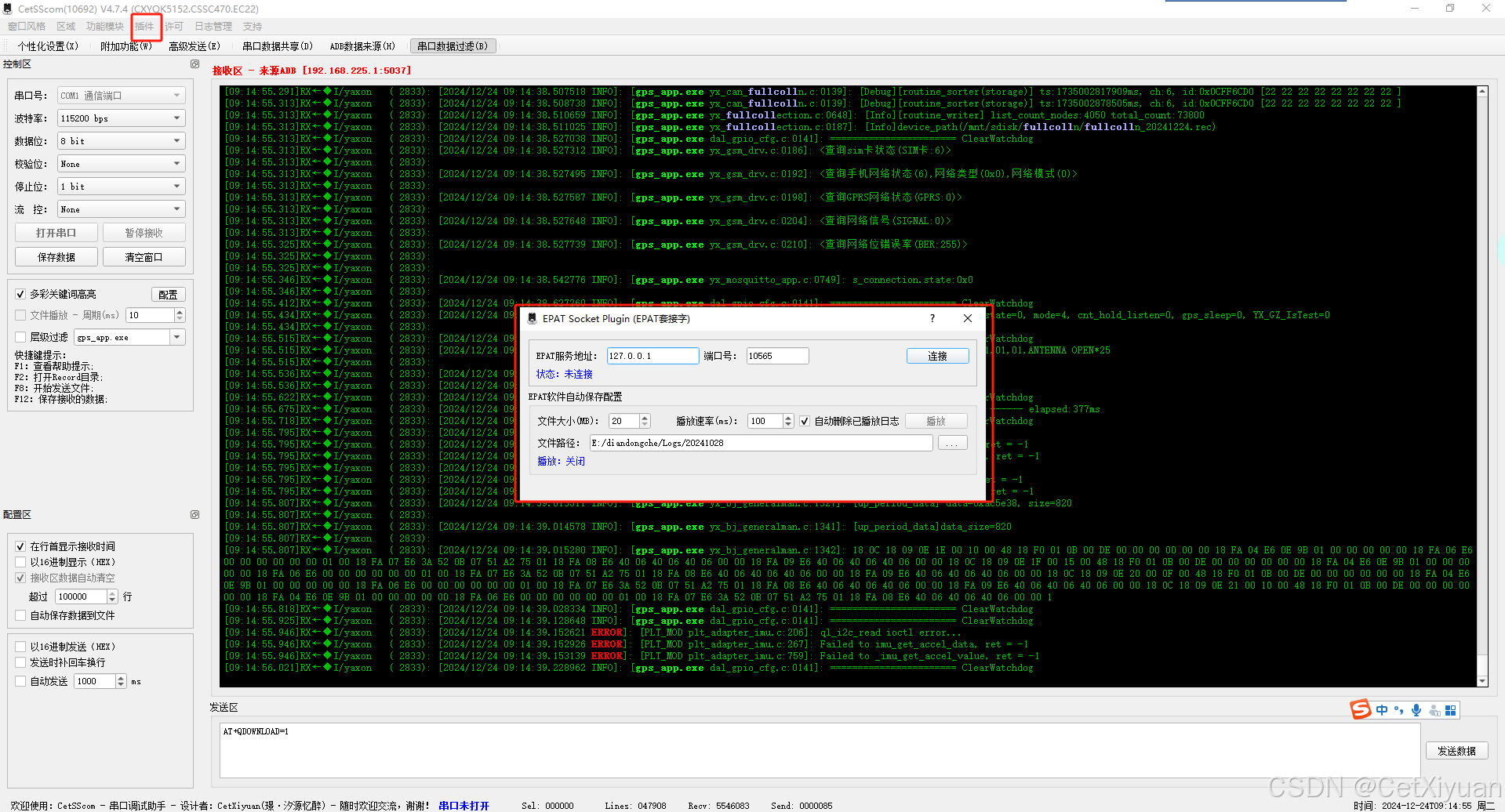Toggle Chinese/English mode in Sogou bar

[x=1382, y=710]
